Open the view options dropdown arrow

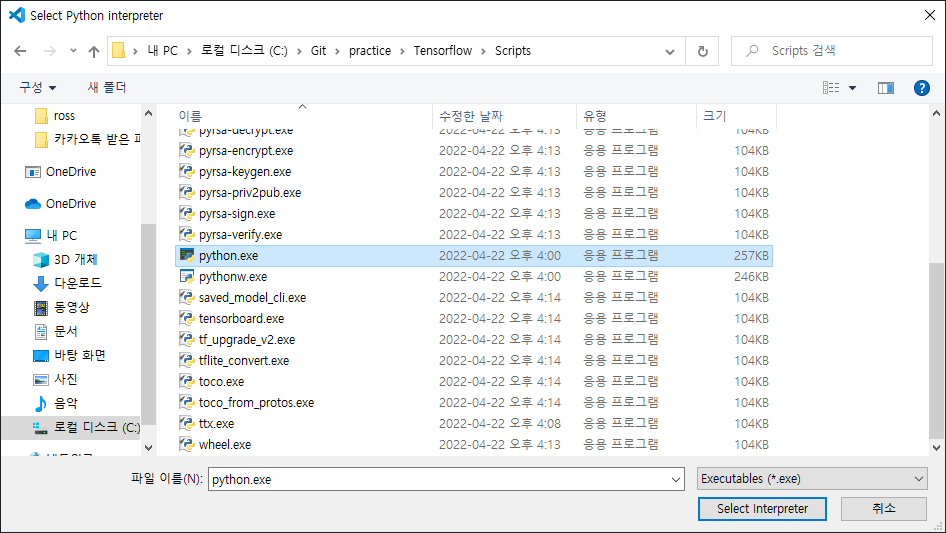click(x=852, y=88)
